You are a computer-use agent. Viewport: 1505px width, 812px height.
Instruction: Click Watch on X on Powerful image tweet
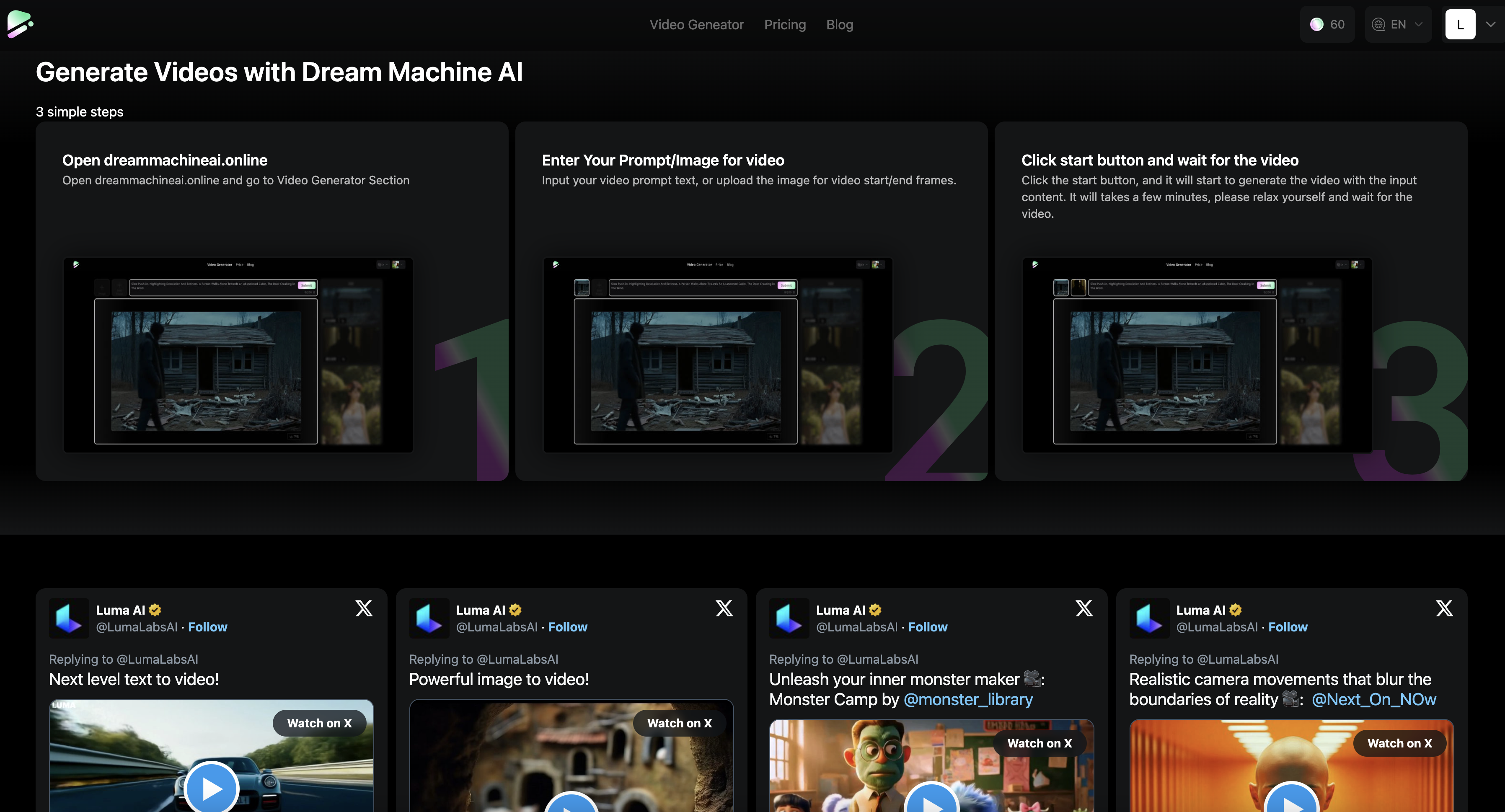[x=680, y=723]
